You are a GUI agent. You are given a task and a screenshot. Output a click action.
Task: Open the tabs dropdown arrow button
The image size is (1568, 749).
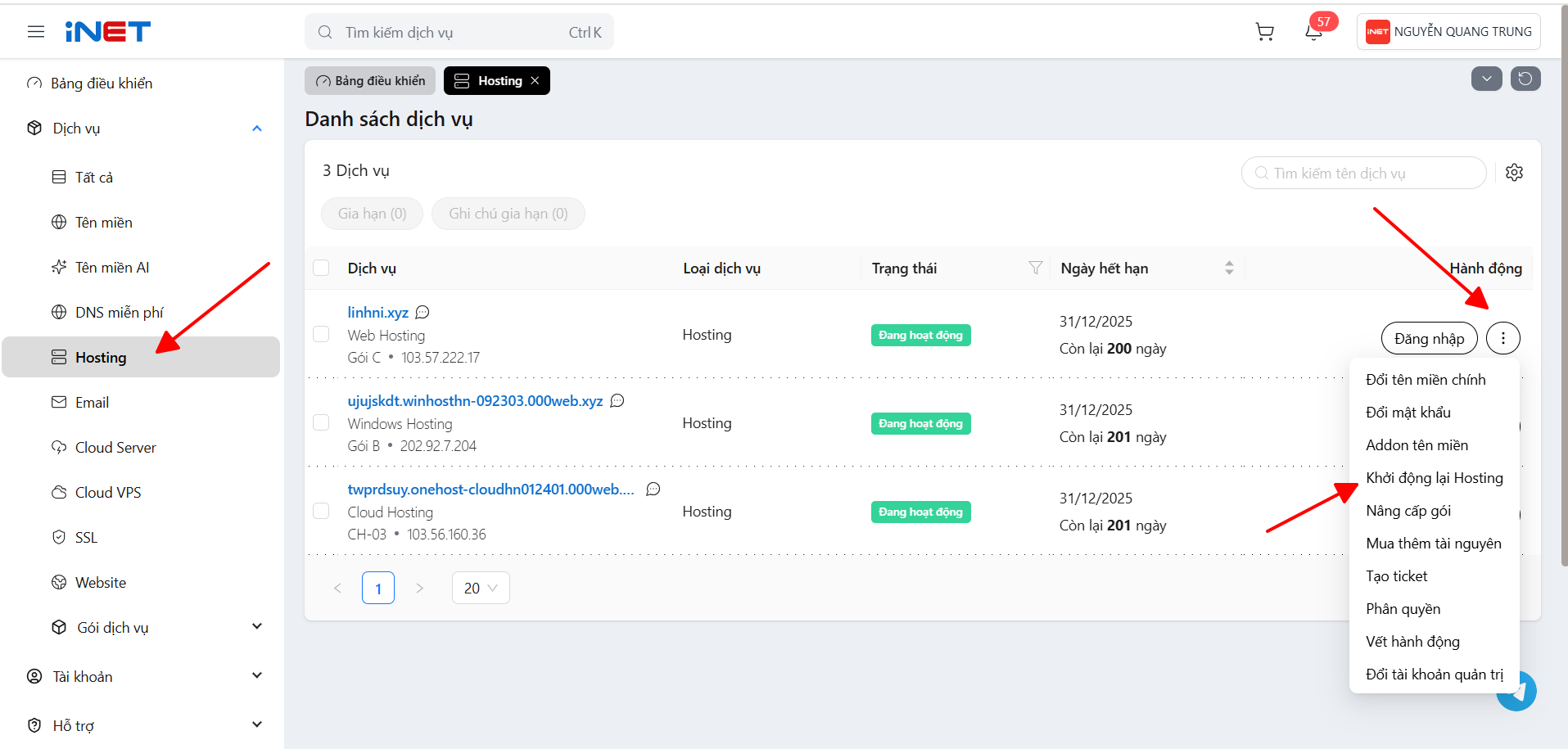pyautogui.click(x=1486, y=79)
